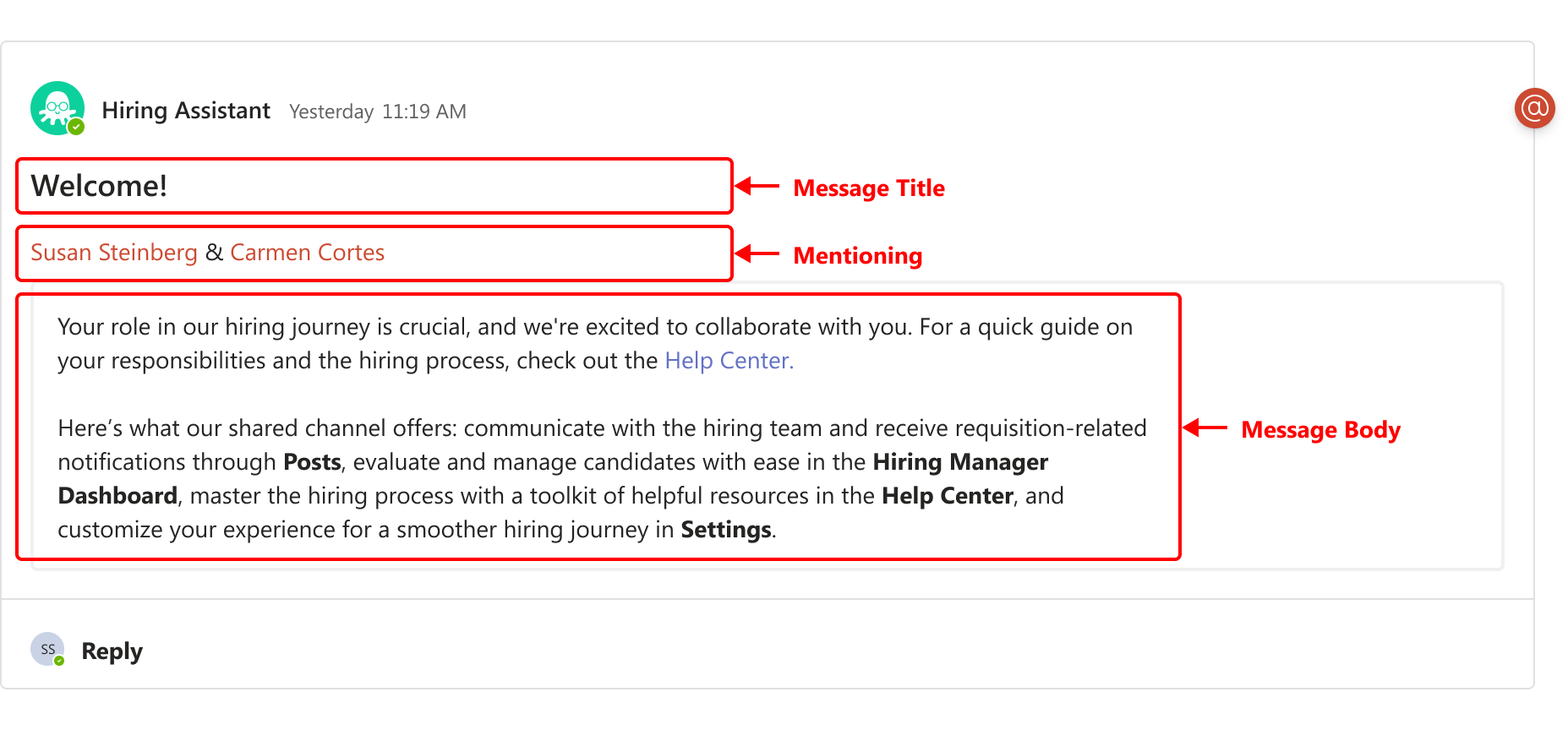The image size is (1568, 730).
Task: Click the Hiring Assistant bot avatar
Action: coord(57,108)
